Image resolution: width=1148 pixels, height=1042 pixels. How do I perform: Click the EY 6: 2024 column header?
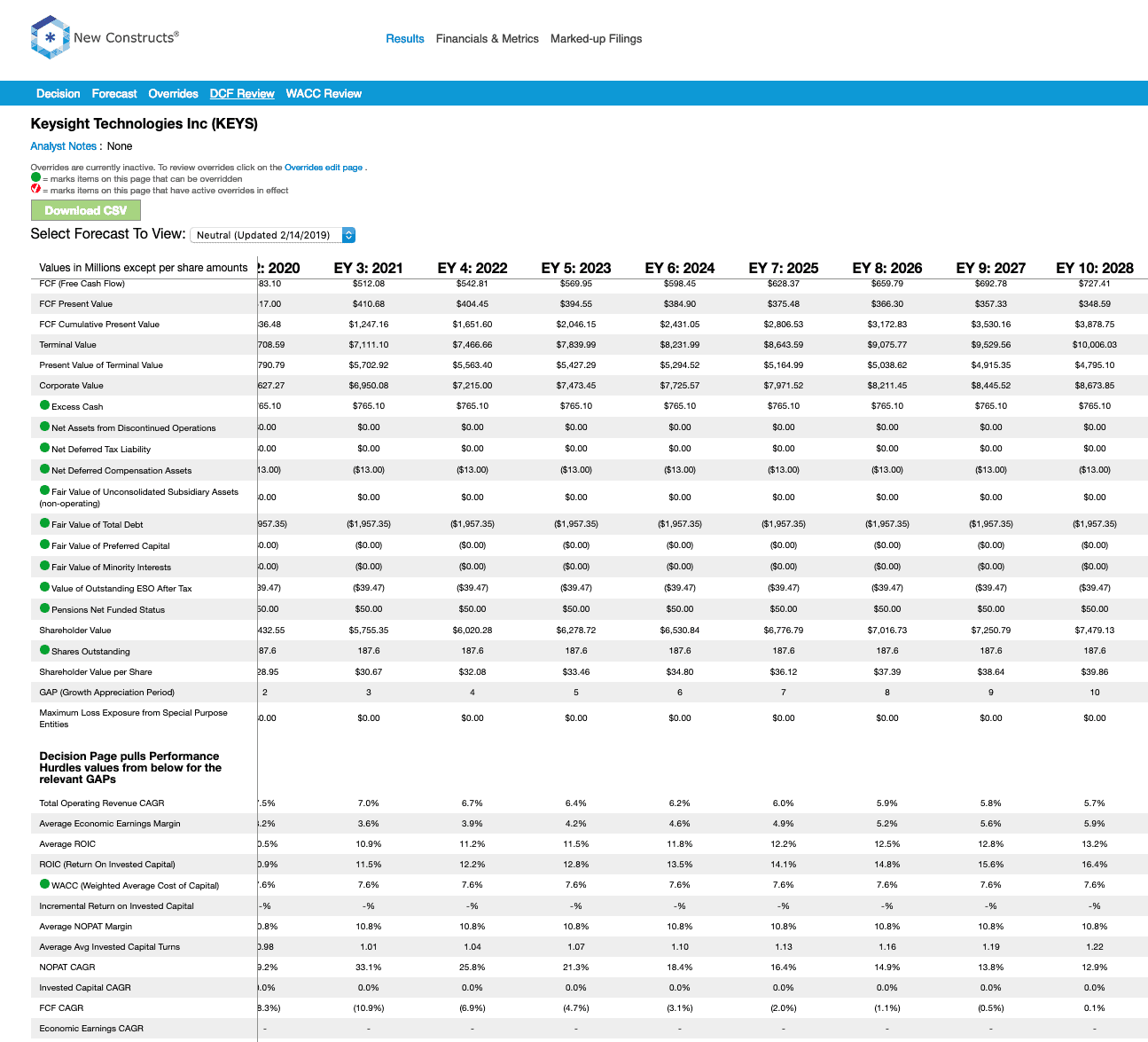click(x=680, y=268)
